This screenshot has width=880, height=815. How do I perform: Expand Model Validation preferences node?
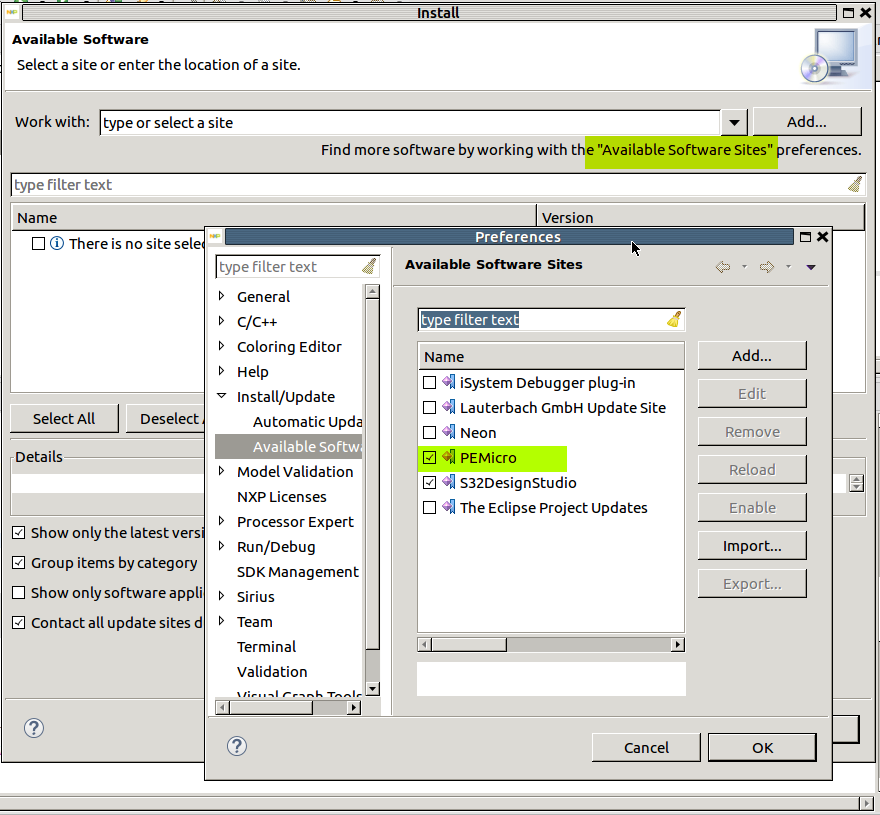(222, 471)
